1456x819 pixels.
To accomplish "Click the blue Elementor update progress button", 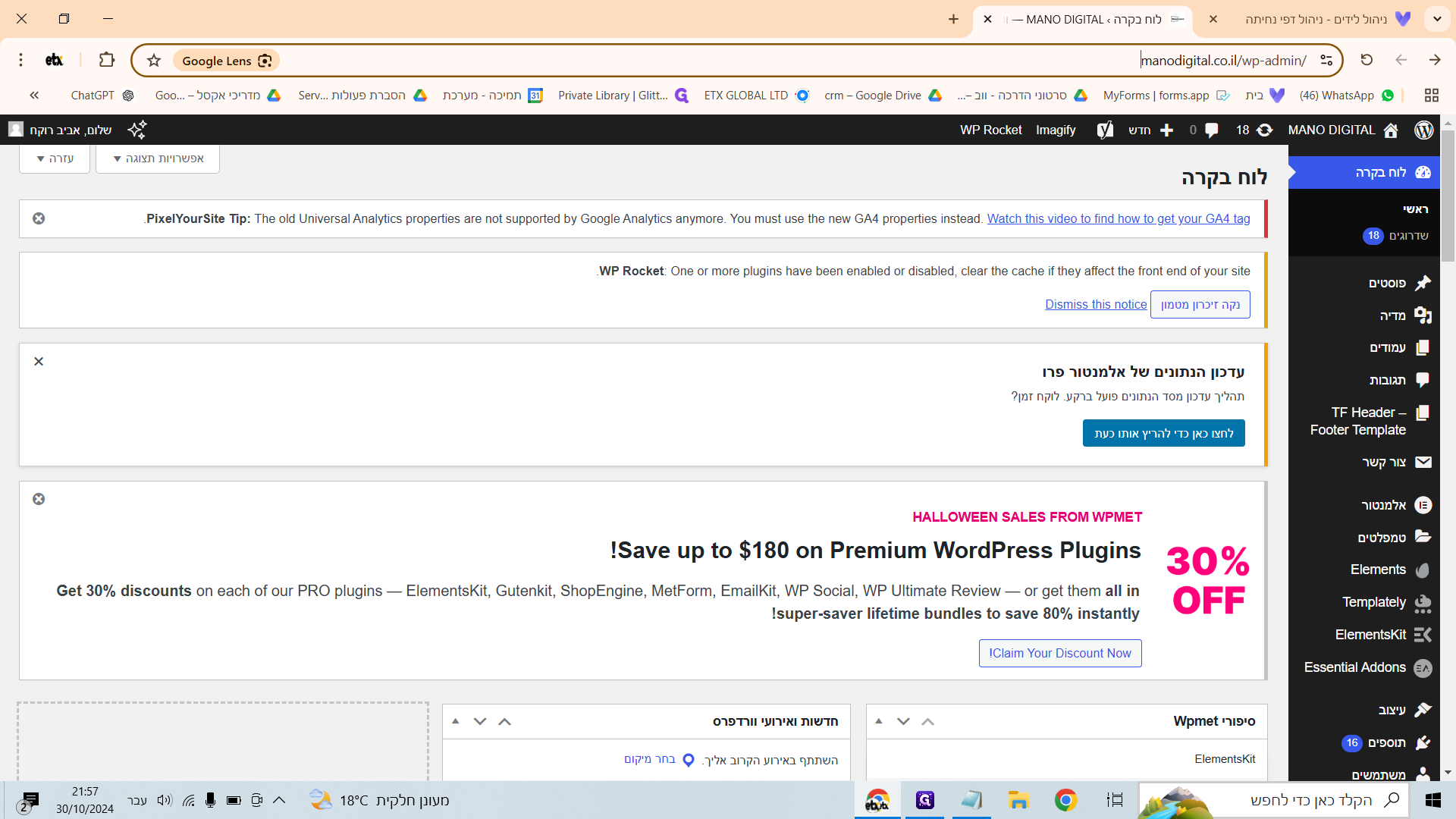I will [1163, 433].
